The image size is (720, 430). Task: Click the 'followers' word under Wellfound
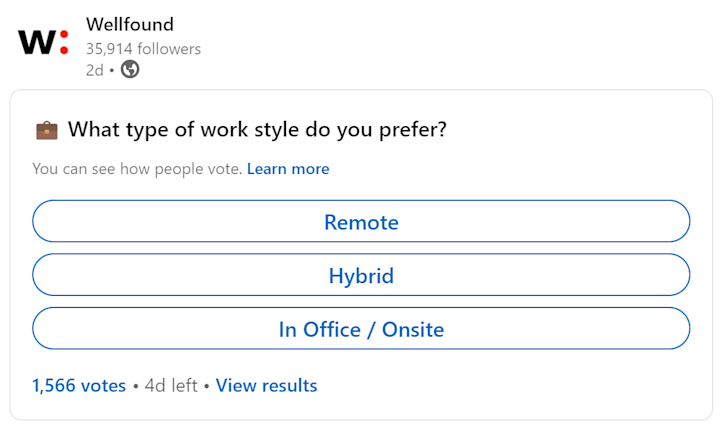coord(169,49)
